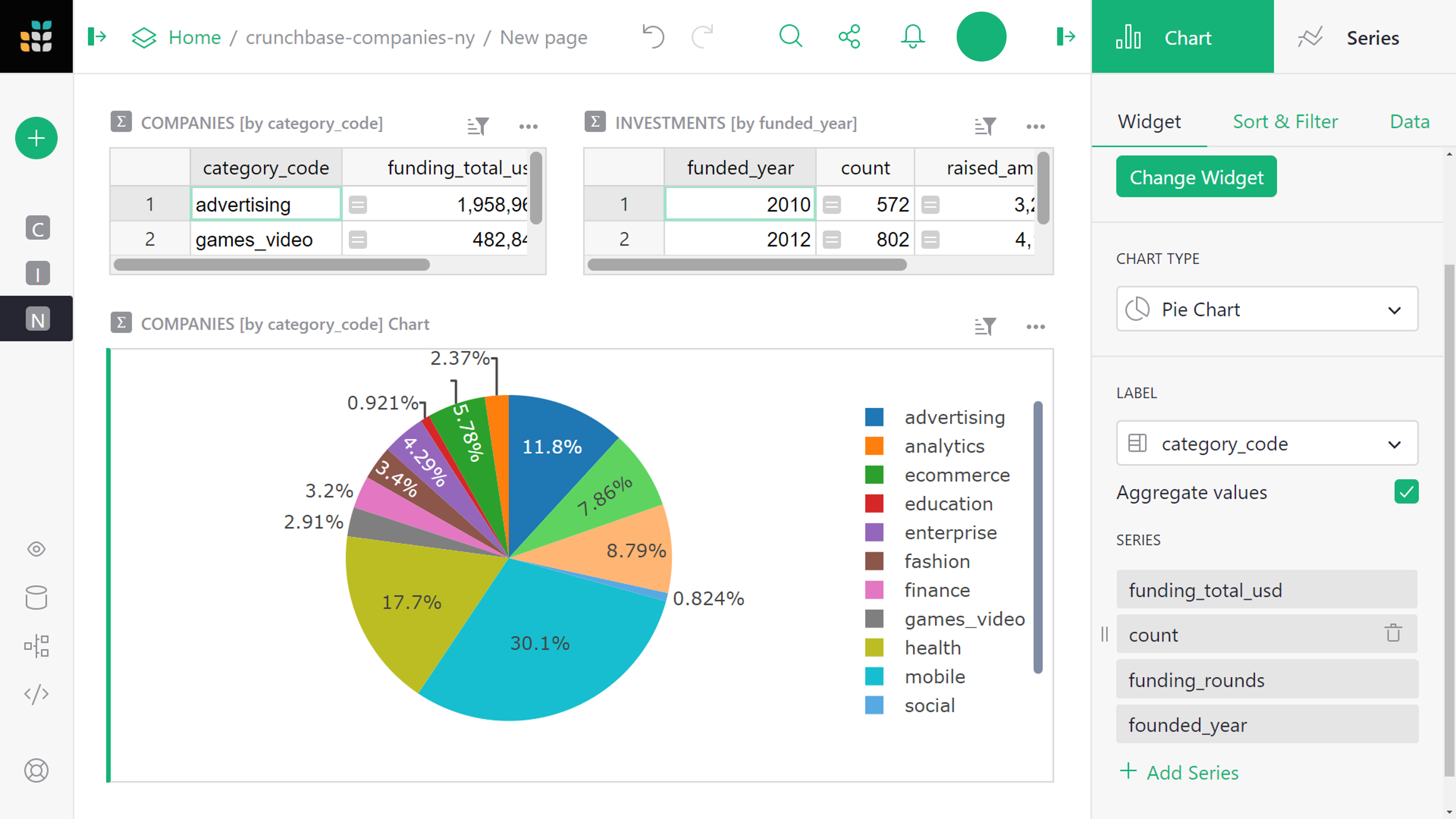Expand the Pie Chart type dropdown
1456x819 pixels.
pyautogui.click(x=1267, y=309)
